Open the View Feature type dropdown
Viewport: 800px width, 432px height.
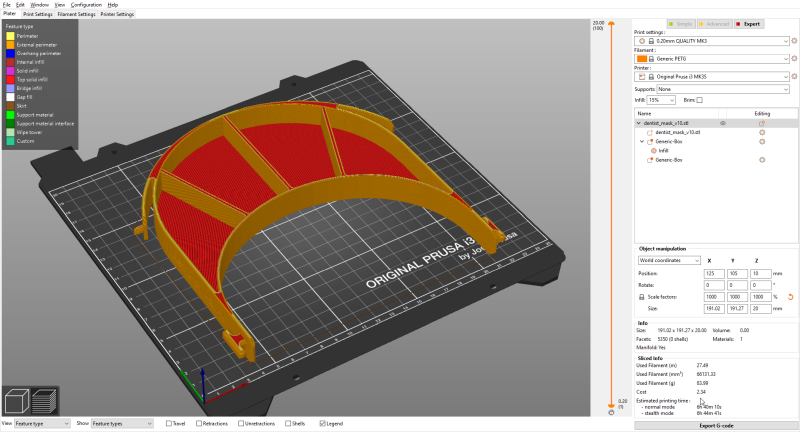pyautogui.click(x=42, y=423)
